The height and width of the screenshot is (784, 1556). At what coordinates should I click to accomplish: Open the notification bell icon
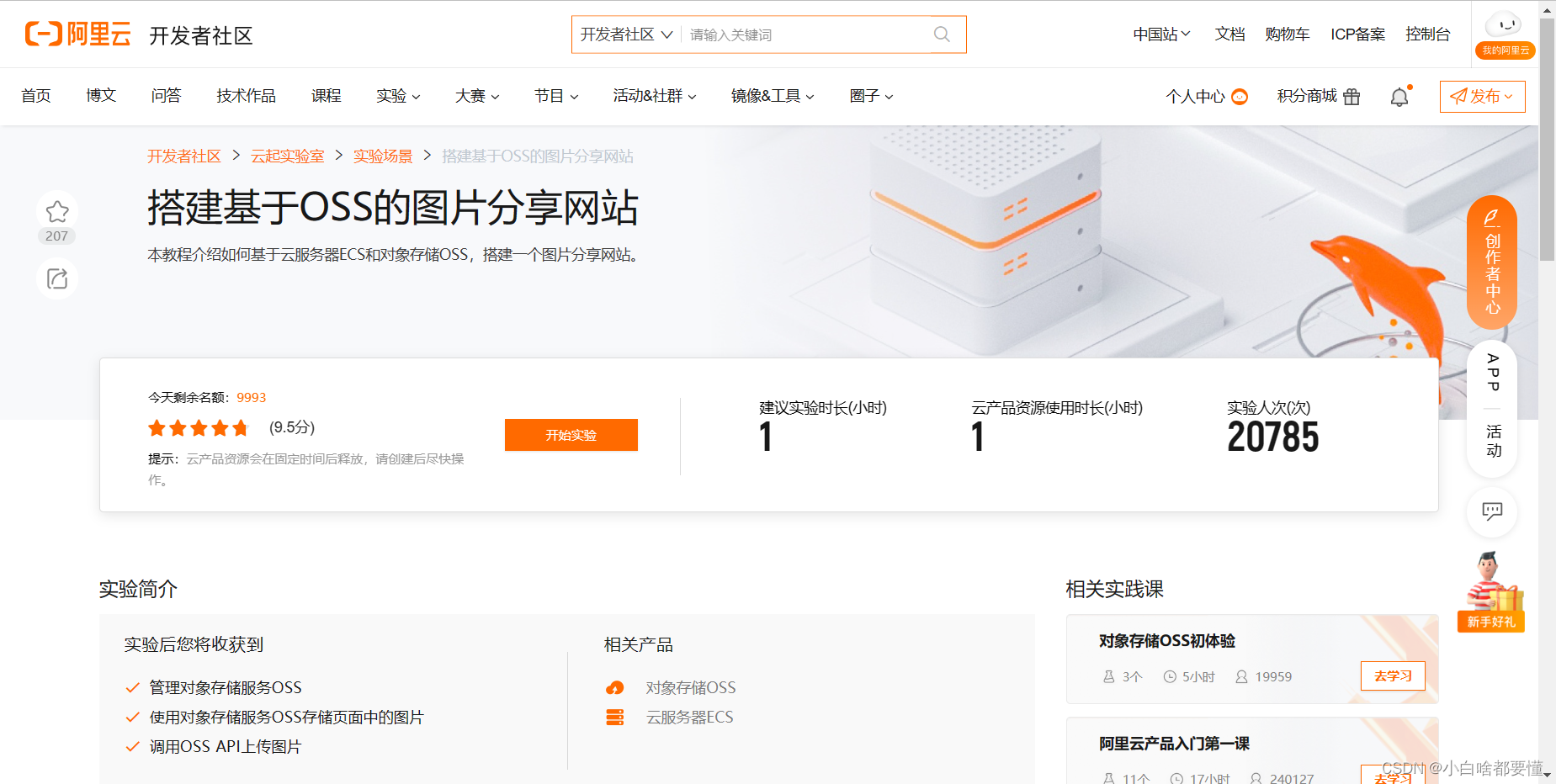tap(1399, 97)
